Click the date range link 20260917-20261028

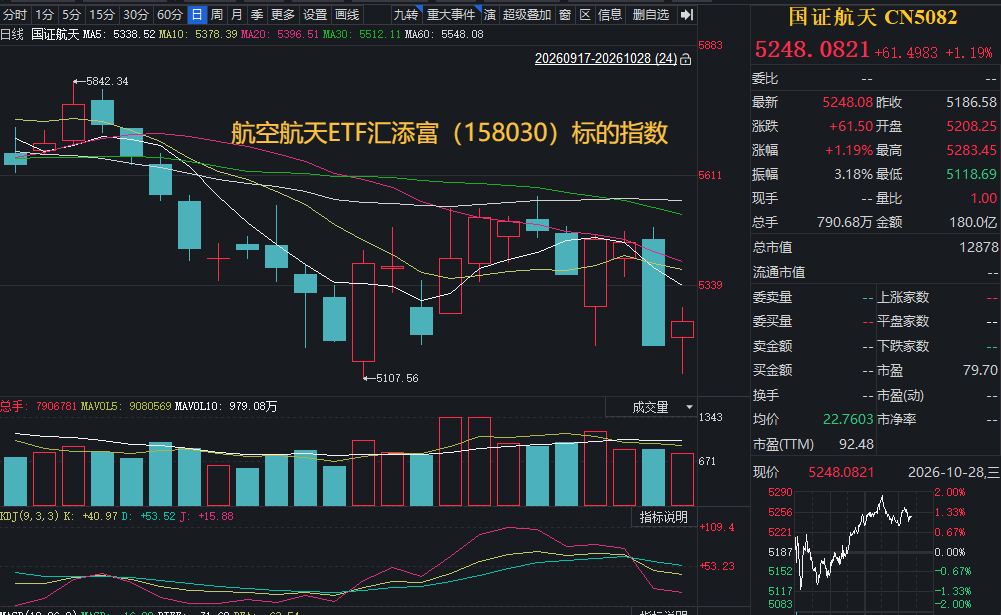pos(606,59)
